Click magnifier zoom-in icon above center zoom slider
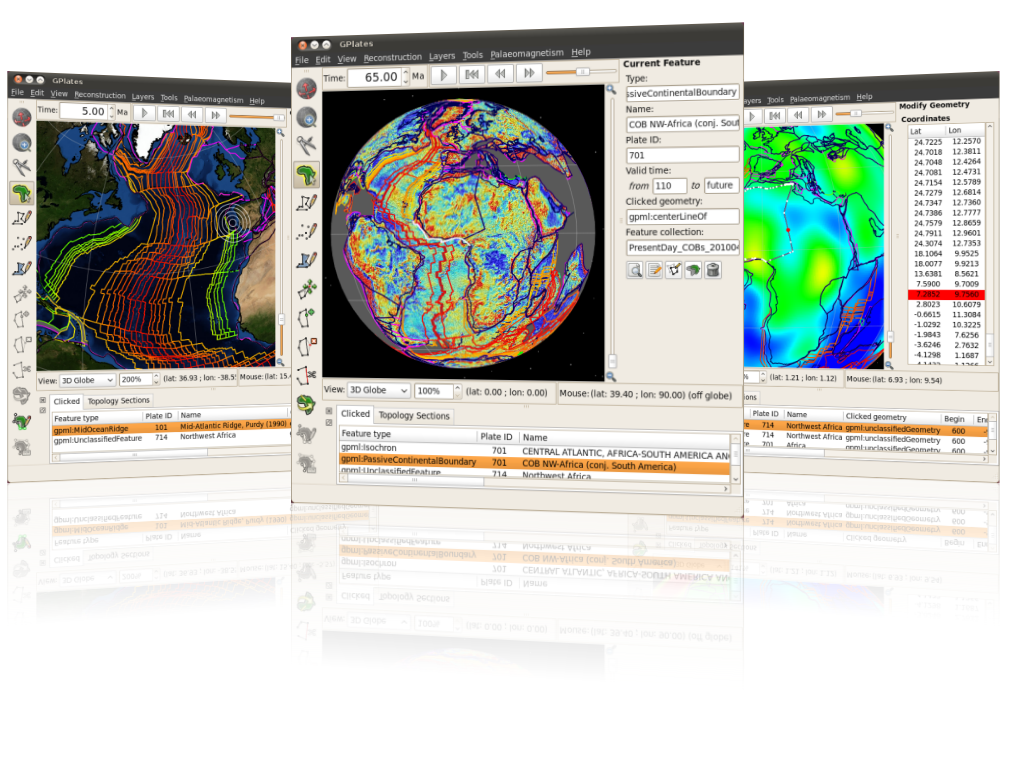 click(611, 90)
